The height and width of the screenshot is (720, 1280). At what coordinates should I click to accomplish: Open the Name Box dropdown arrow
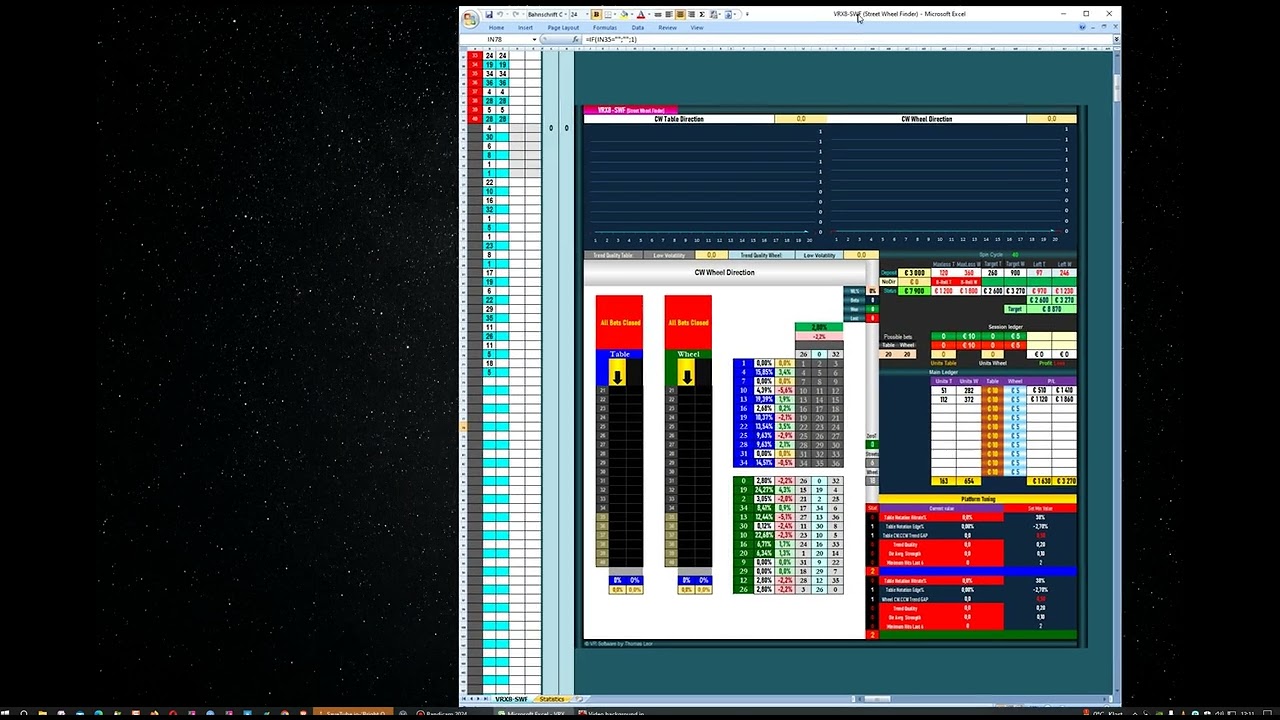(x=535, y=39)
